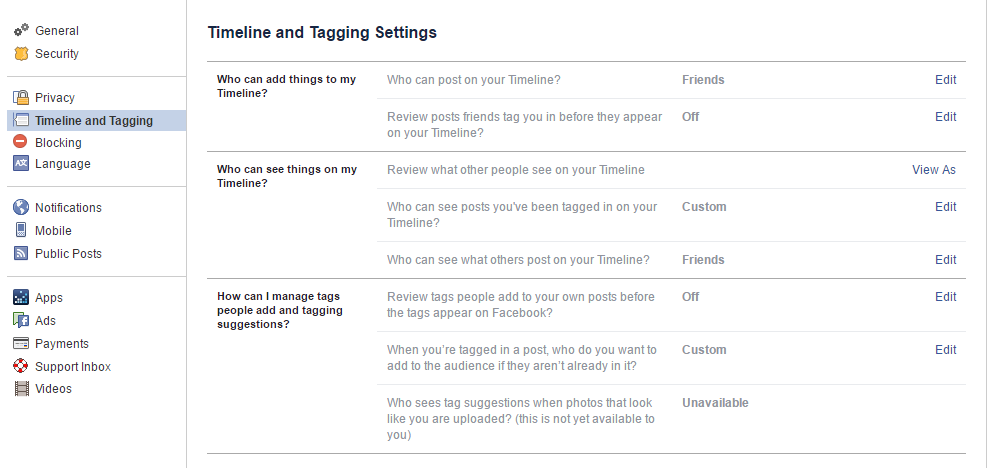Go to the Payments settings page

(x=61, y=344)
